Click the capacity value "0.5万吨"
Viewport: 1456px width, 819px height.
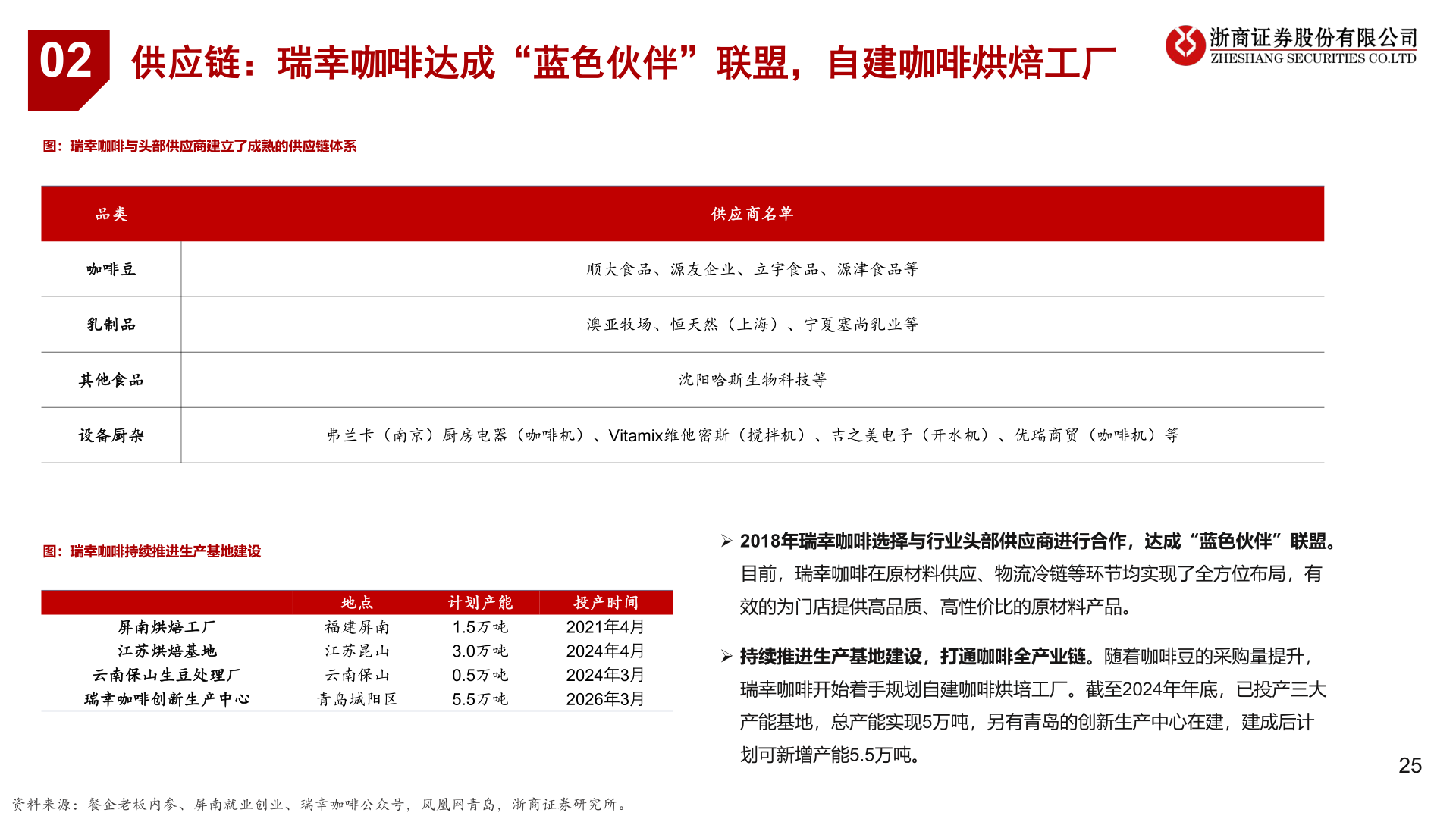[480, 675]
